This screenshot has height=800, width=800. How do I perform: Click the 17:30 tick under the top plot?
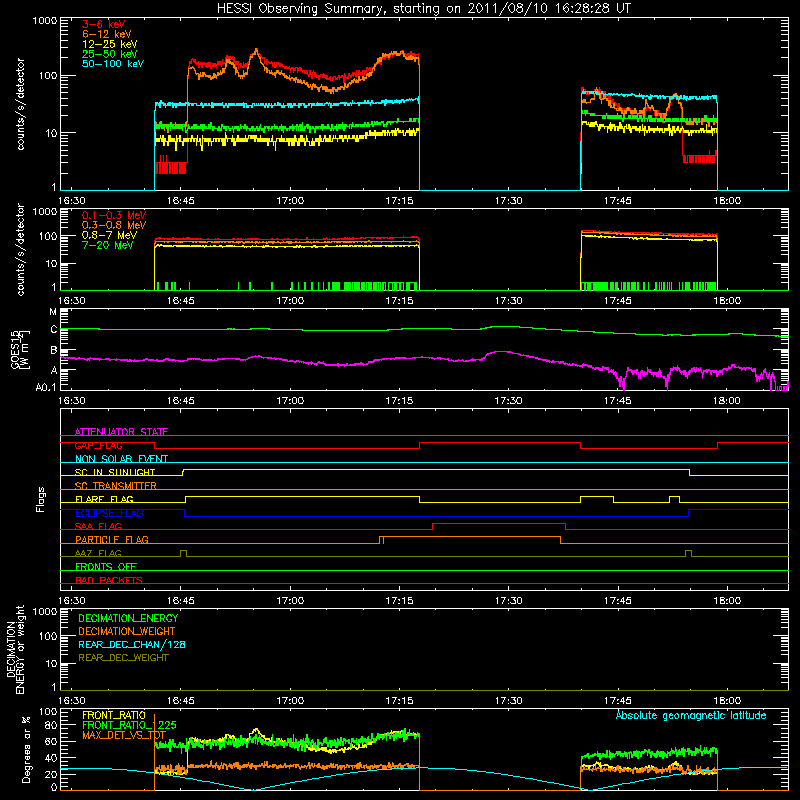tap(508, 201)
